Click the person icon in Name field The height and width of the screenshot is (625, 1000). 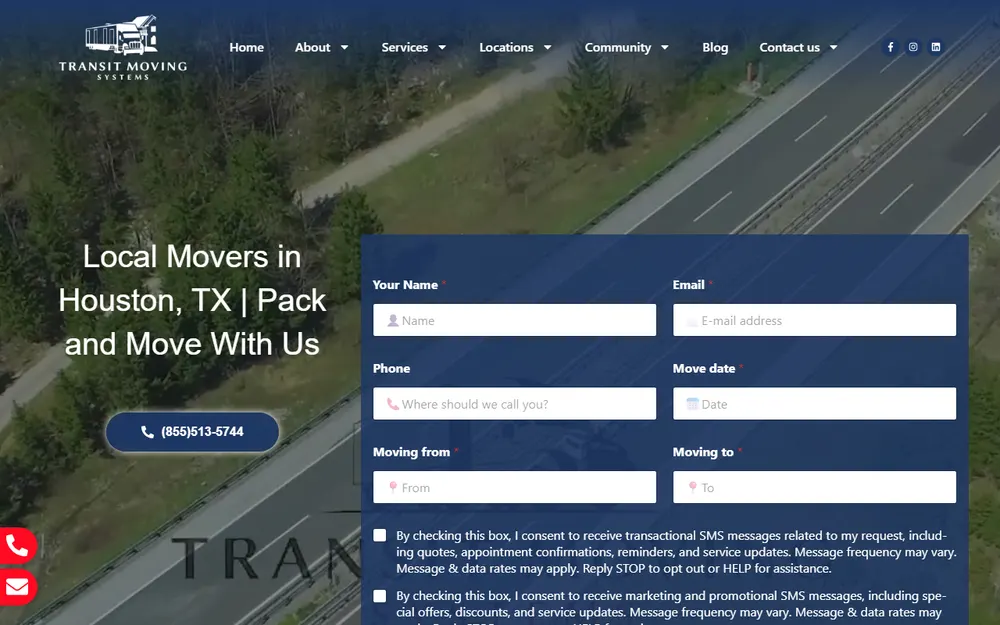[393, 320]
